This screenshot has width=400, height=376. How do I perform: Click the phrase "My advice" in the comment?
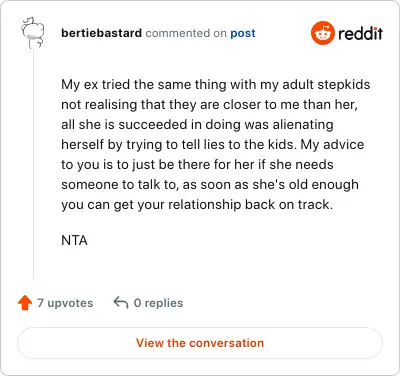point(332,145)
